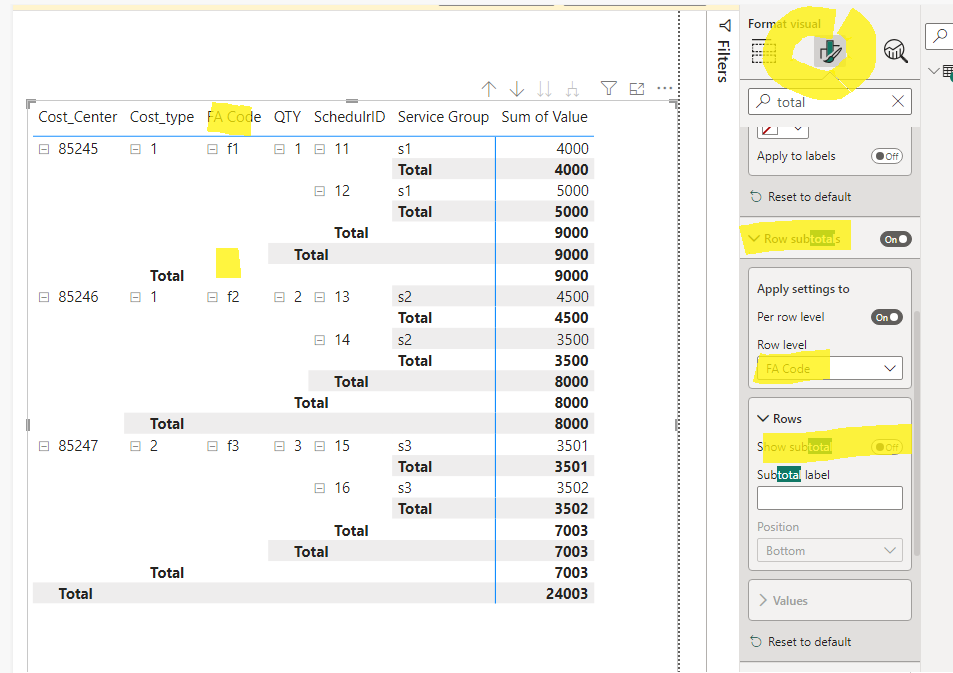Click the search icon in Data pane
The width and height of the screenshot is (953, 673).
coord(940,36)
